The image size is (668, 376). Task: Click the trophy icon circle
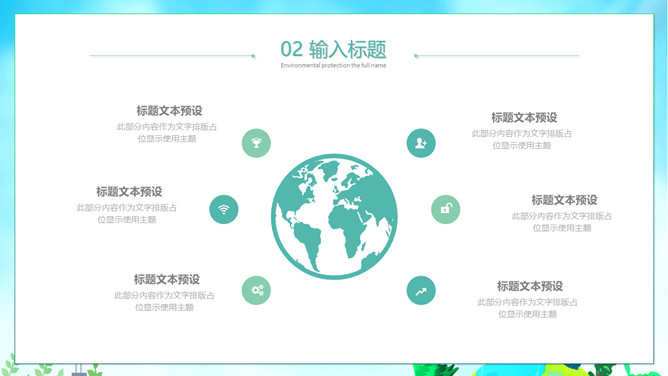point(256,143)
